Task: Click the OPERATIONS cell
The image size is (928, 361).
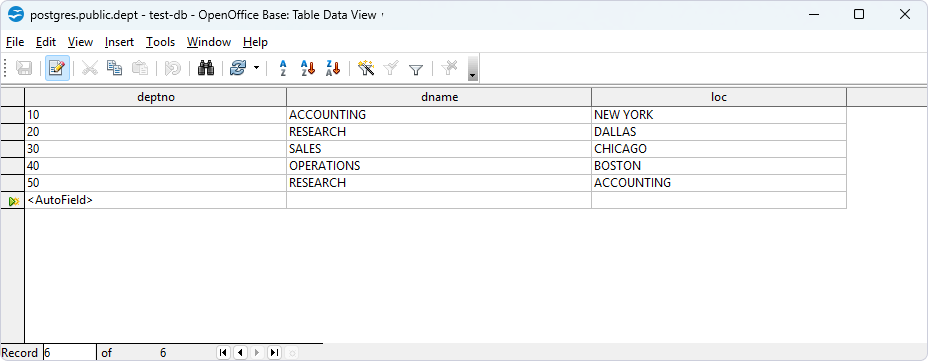Action: coord(439,166)
